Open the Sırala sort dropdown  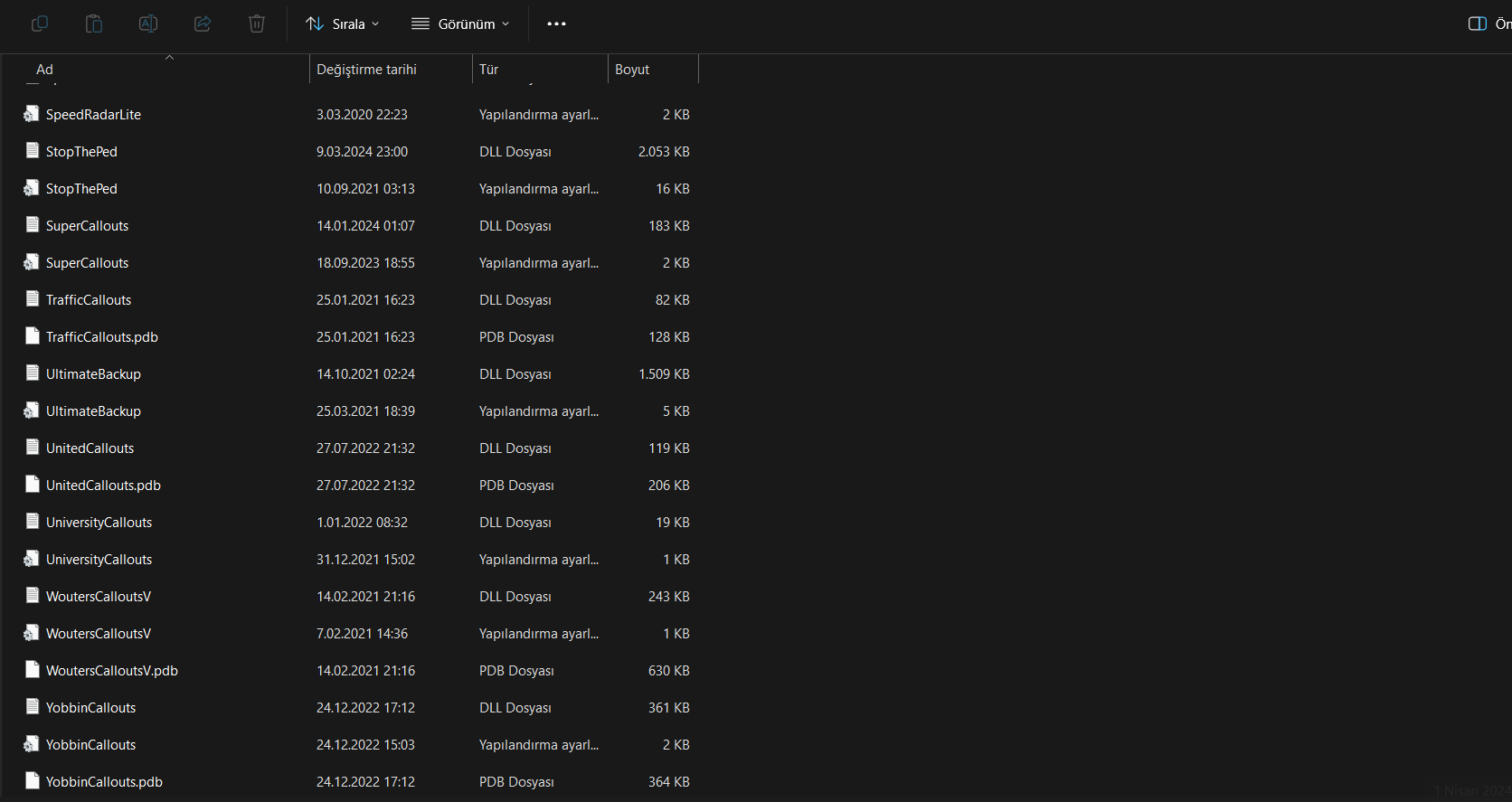(x=342, y=24)
